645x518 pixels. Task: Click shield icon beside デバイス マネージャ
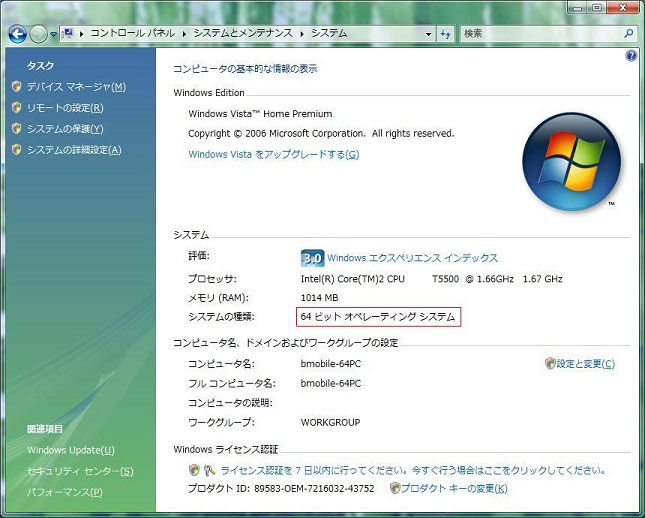point(16,86)
